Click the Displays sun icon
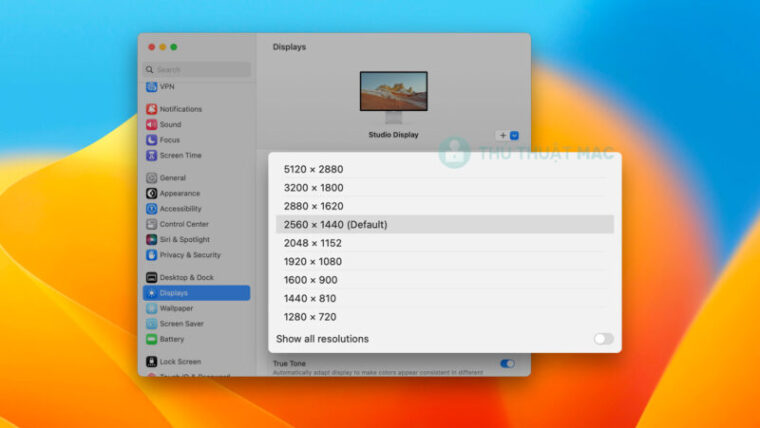 click(x=152, y=293)
